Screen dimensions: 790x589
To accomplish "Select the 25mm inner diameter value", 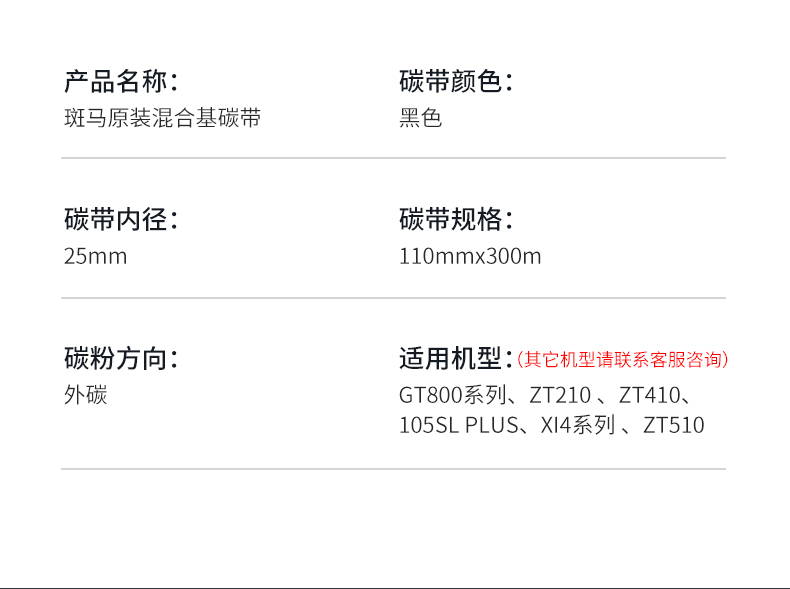I will point(96,256).
